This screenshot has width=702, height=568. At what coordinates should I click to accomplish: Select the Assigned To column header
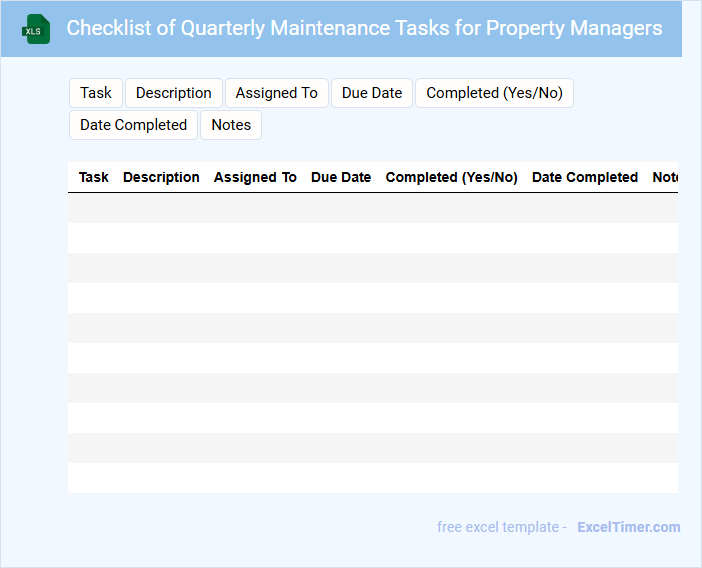[255, 177]
